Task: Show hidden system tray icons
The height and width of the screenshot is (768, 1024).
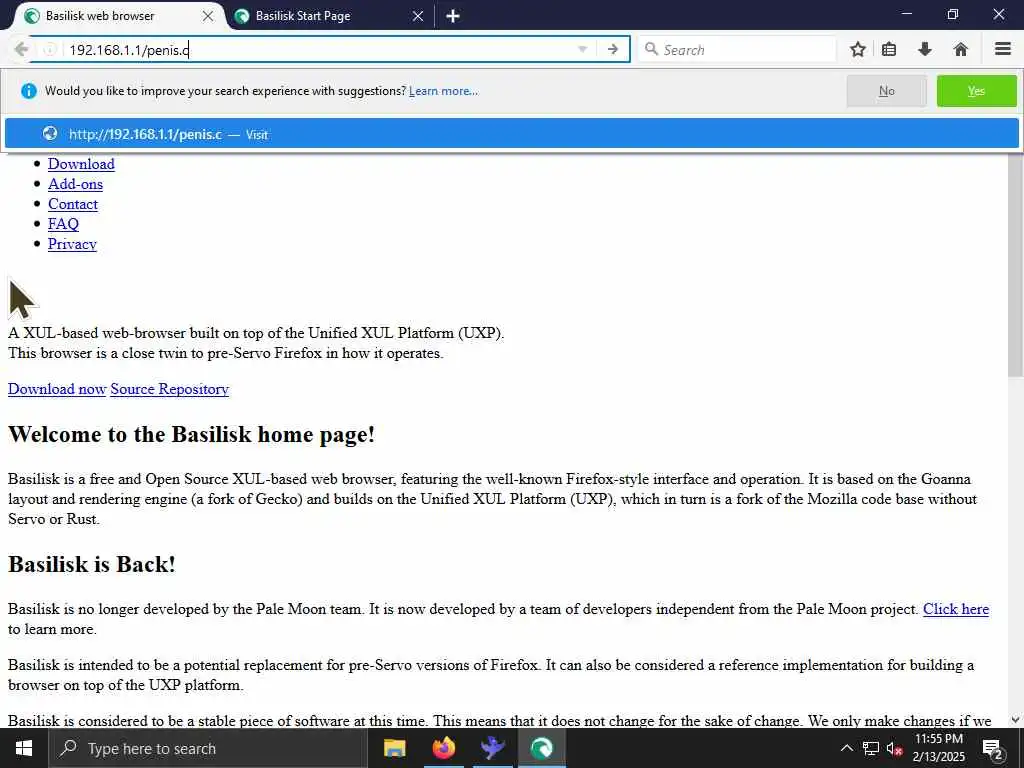Action: 846,748
